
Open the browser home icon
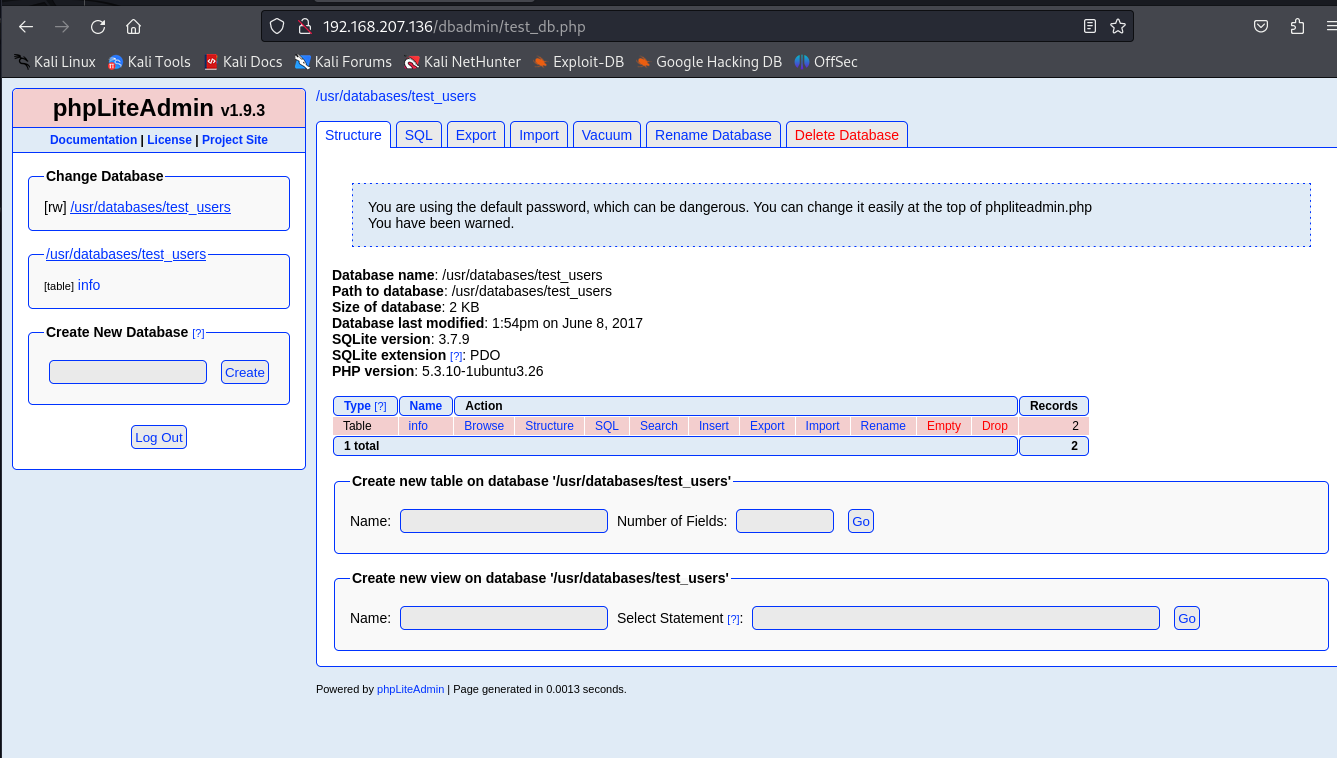(x=133, y=27)
